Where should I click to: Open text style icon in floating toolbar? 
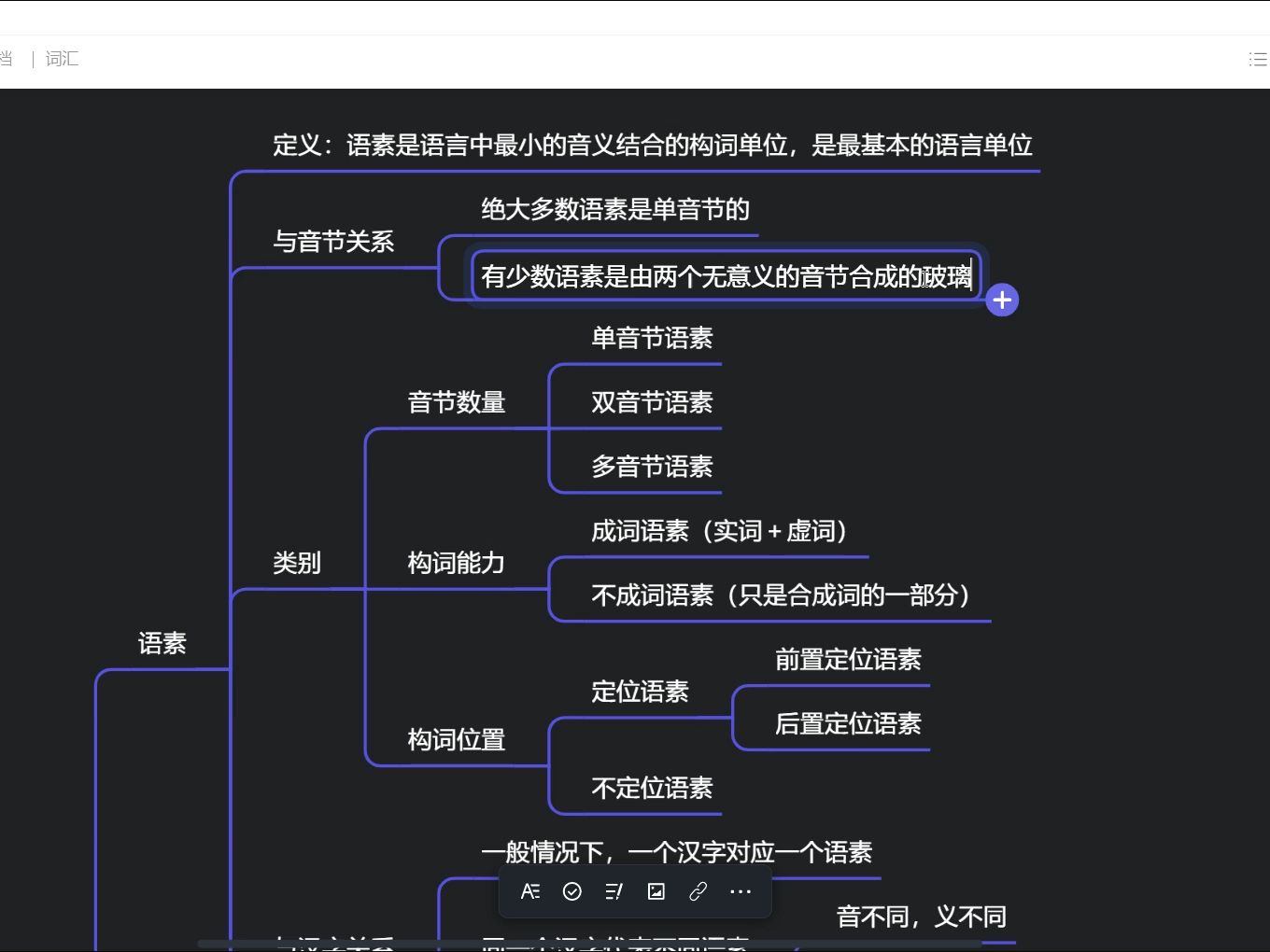point(530,892)
